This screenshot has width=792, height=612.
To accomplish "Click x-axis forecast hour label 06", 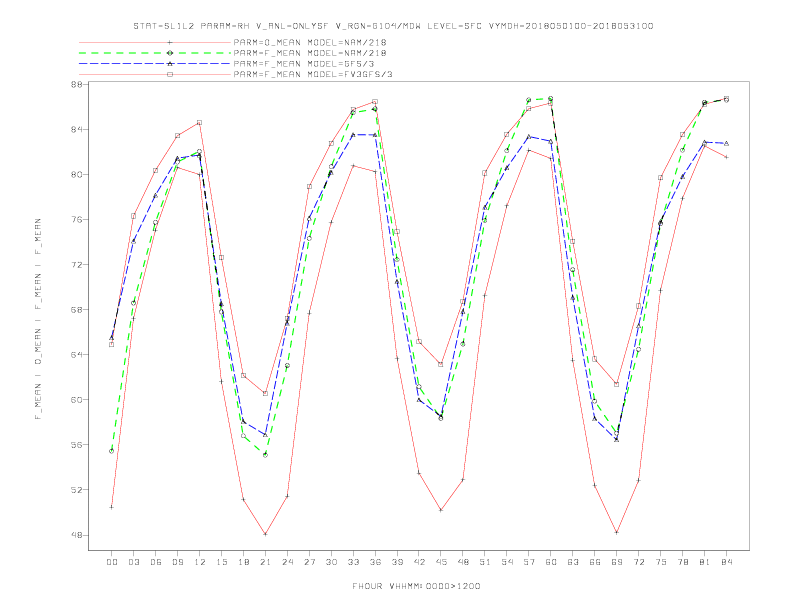I will [156, 562].
